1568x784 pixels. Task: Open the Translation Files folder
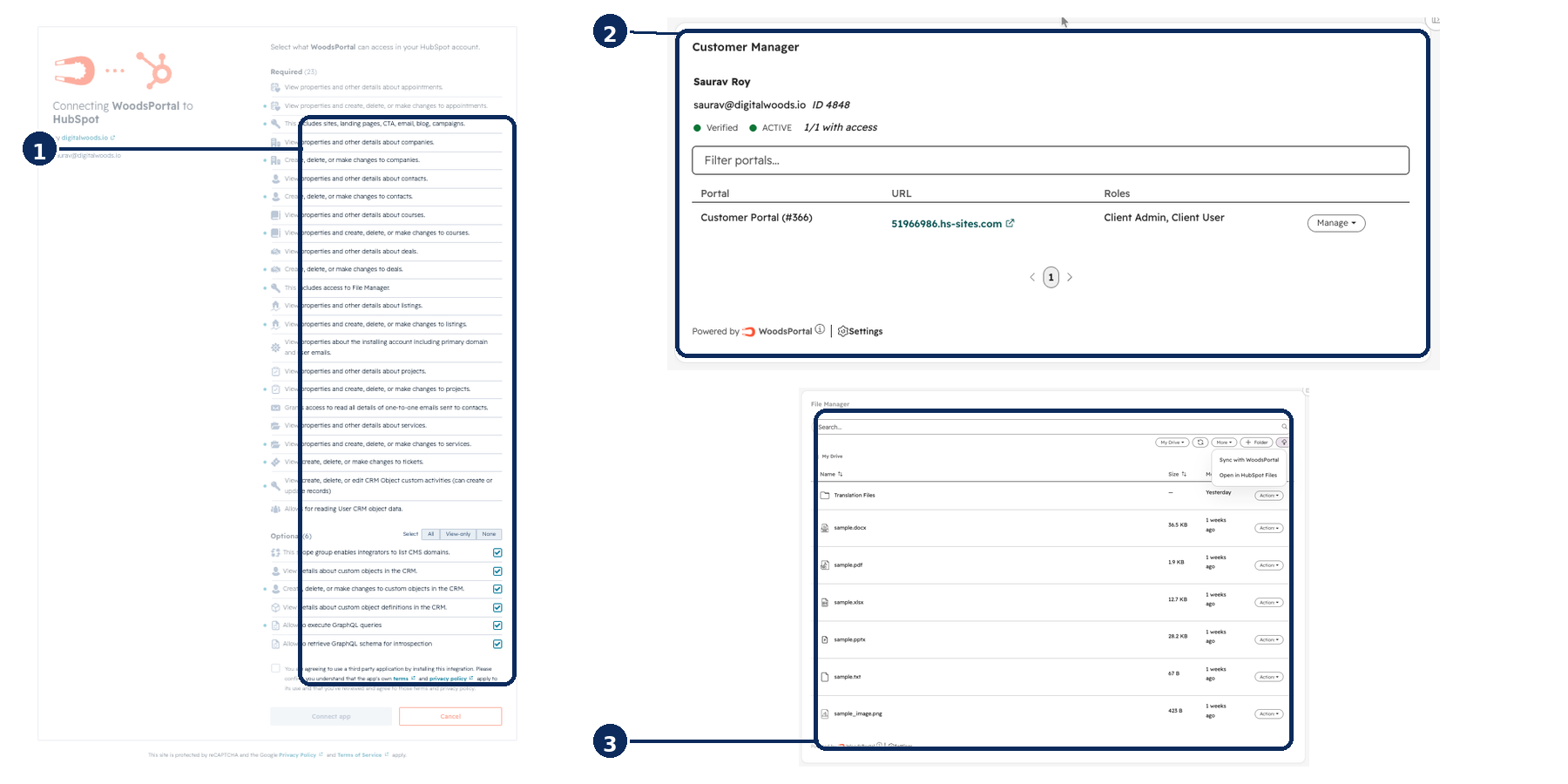coord(854,495)
